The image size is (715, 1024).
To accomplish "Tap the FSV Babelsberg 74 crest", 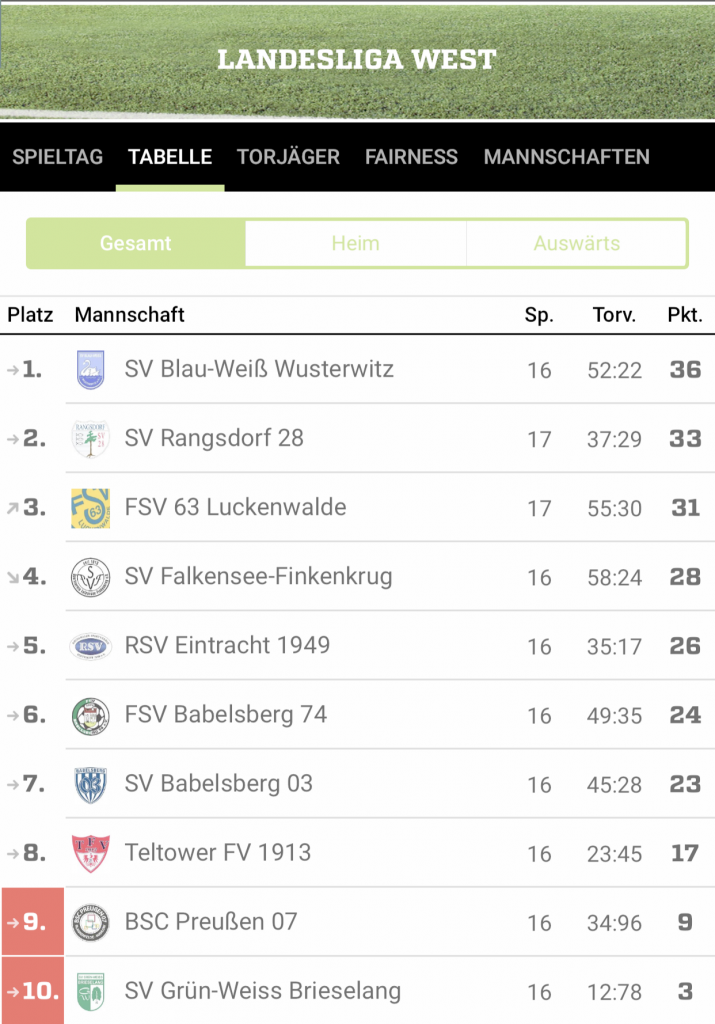I will tap(90, 716).
